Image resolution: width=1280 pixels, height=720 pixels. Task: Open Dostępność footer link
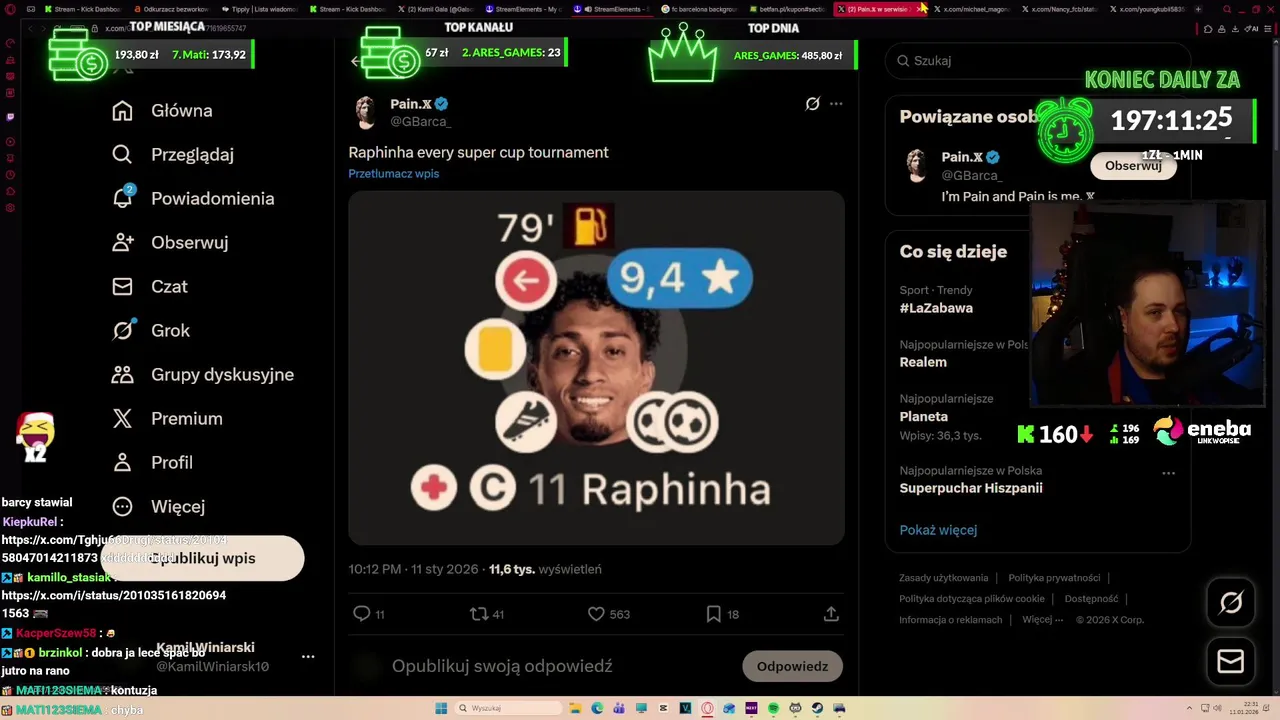(x=1092, y=599)
